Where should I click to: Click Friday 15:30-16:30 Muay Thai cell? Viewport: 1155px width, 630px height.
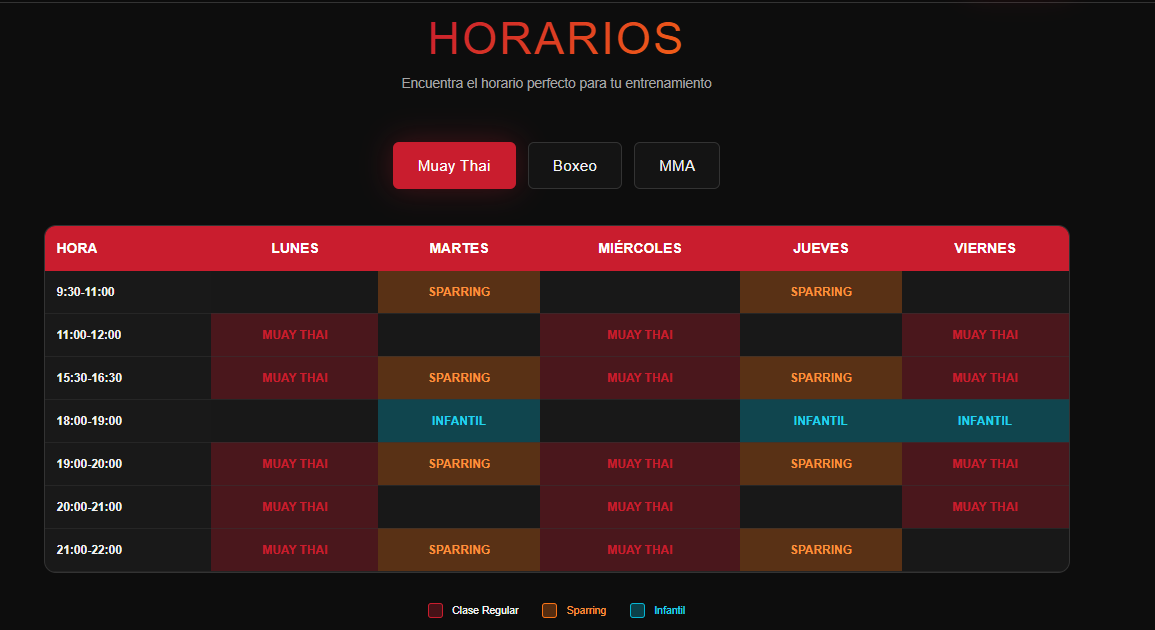tap(985, 377)
